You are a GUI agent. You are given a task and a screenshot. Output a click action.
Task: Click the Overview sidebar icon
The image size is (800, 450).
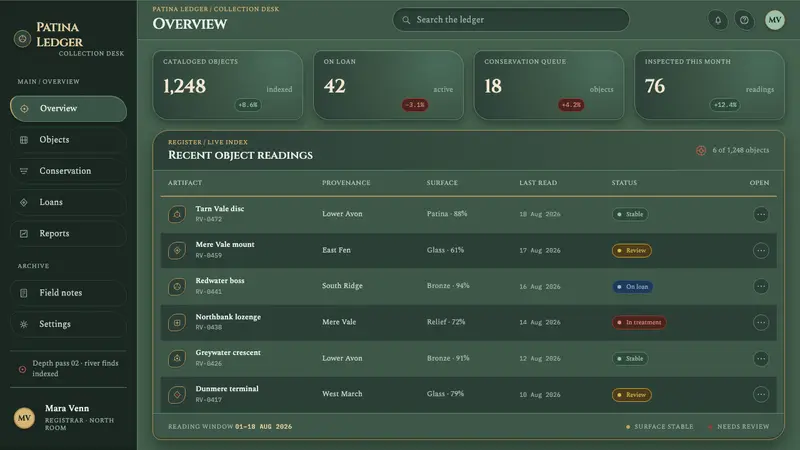(24, 109)
